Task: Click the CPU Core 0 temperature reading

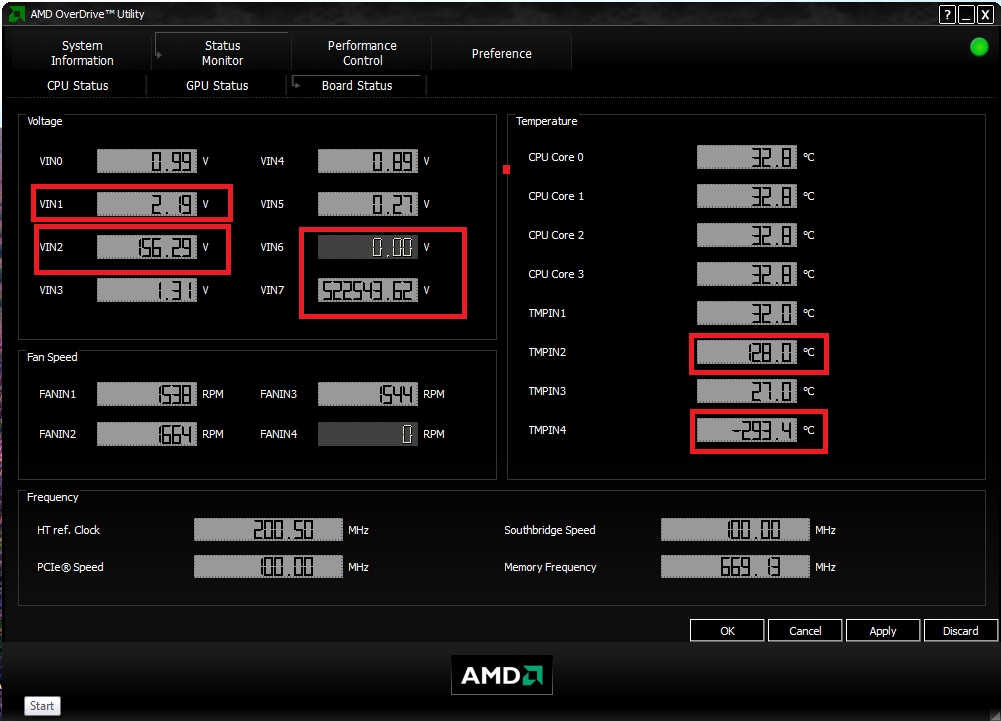Action: pos(747,157)
